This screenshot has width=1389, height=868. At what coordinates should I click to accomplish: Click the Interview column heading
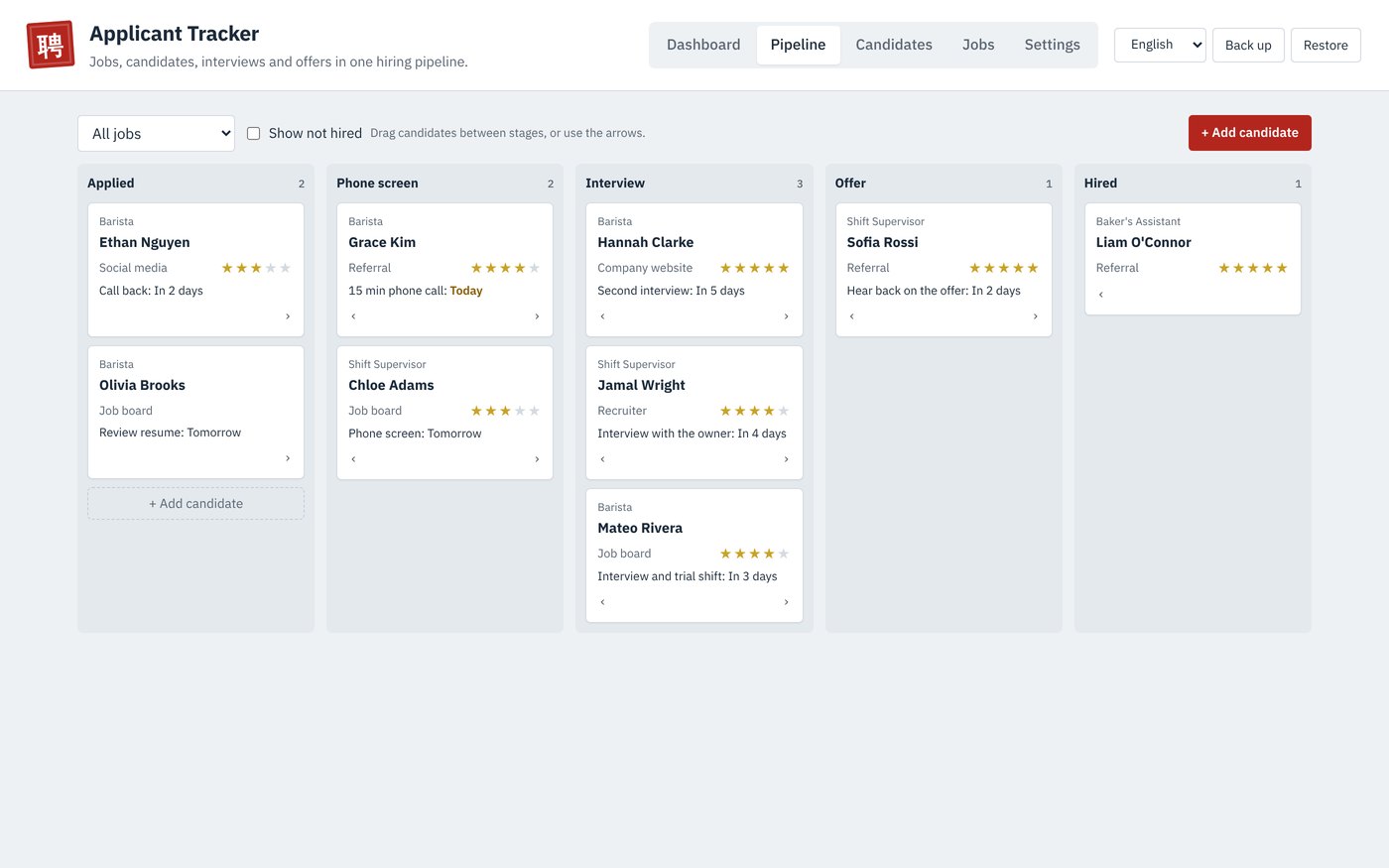615,184
